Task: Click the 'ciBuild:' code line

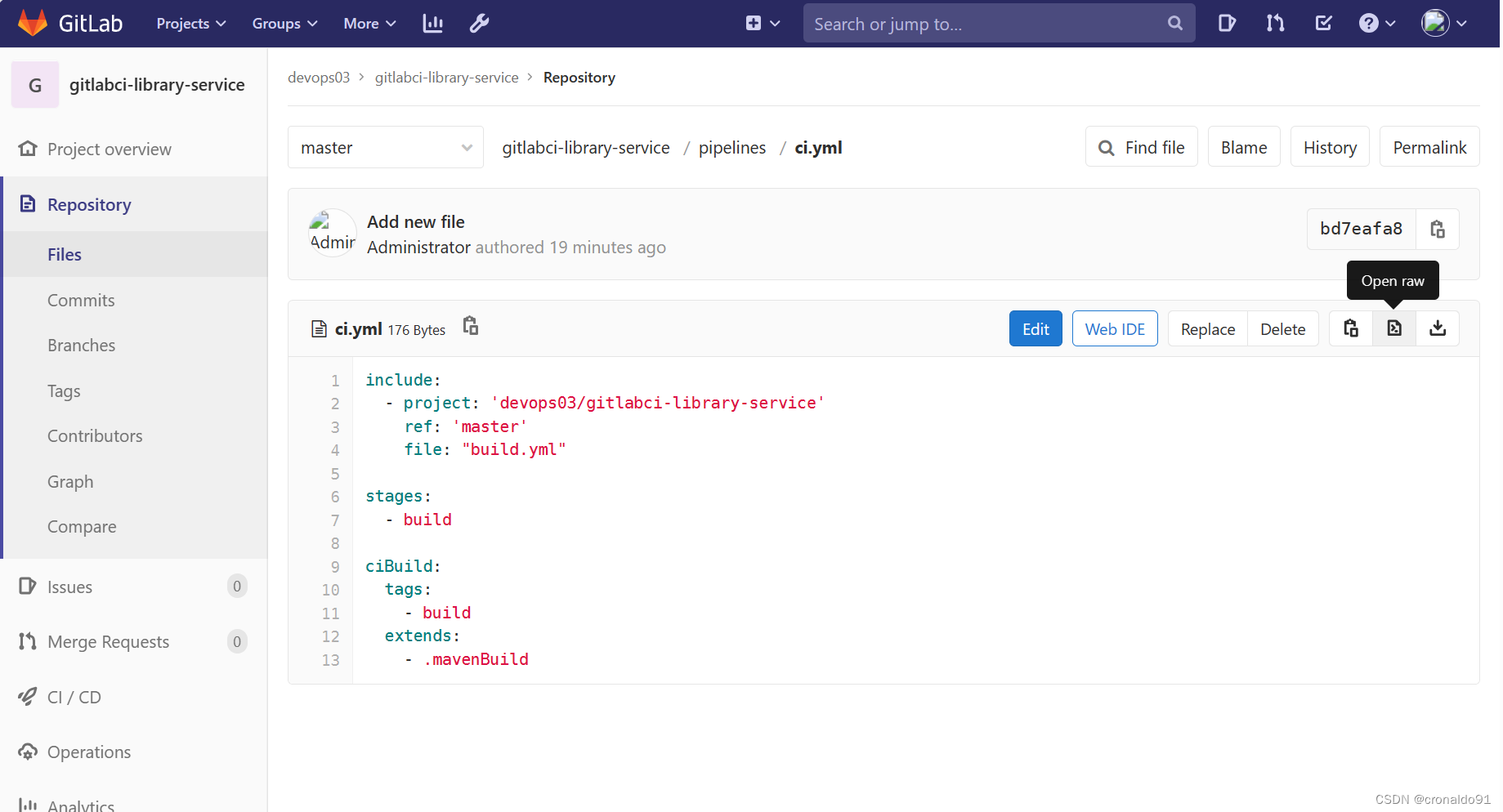Action: pos(403,566)
